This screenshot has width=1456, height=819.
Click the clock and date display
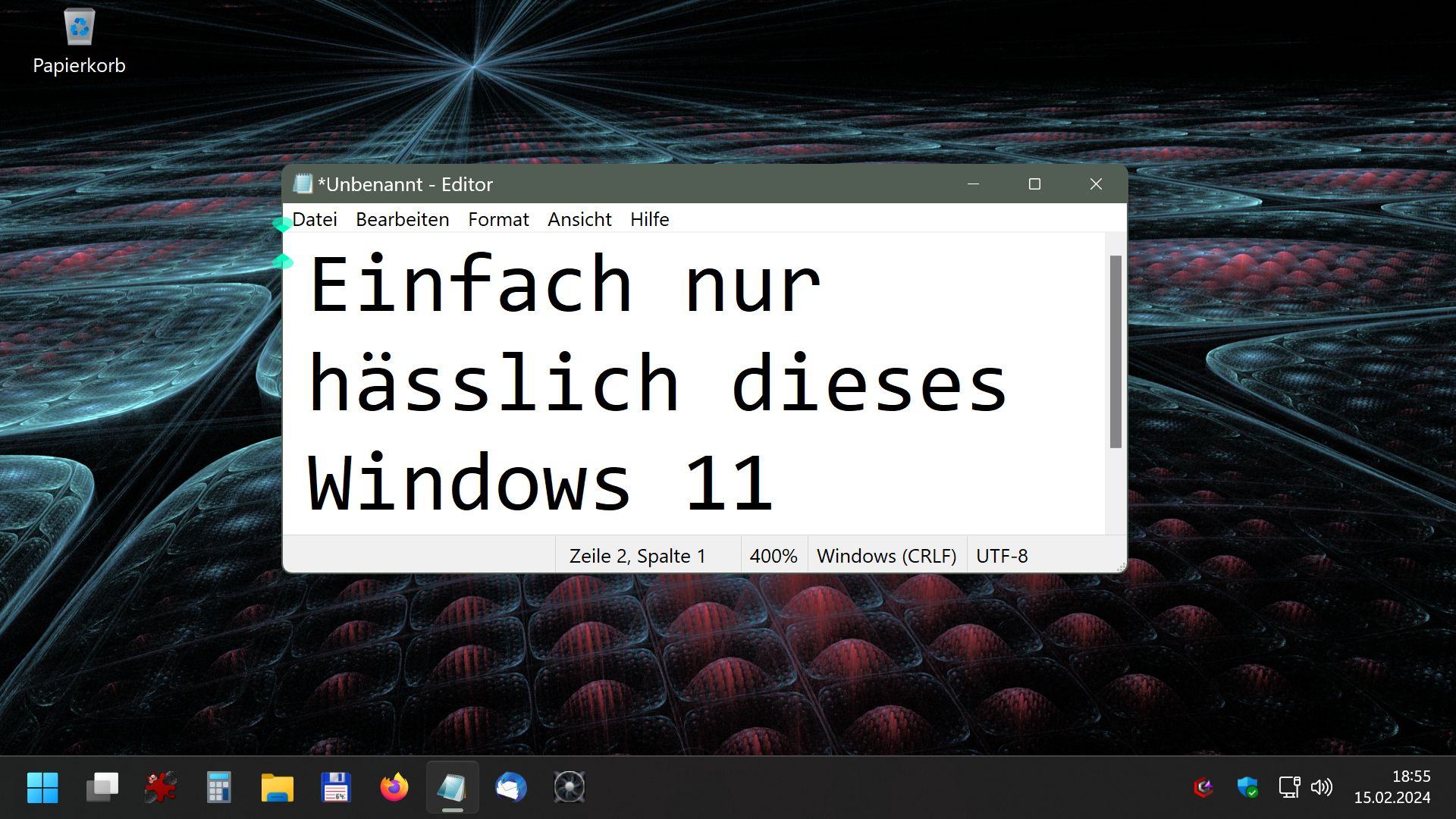point(1392,787)
